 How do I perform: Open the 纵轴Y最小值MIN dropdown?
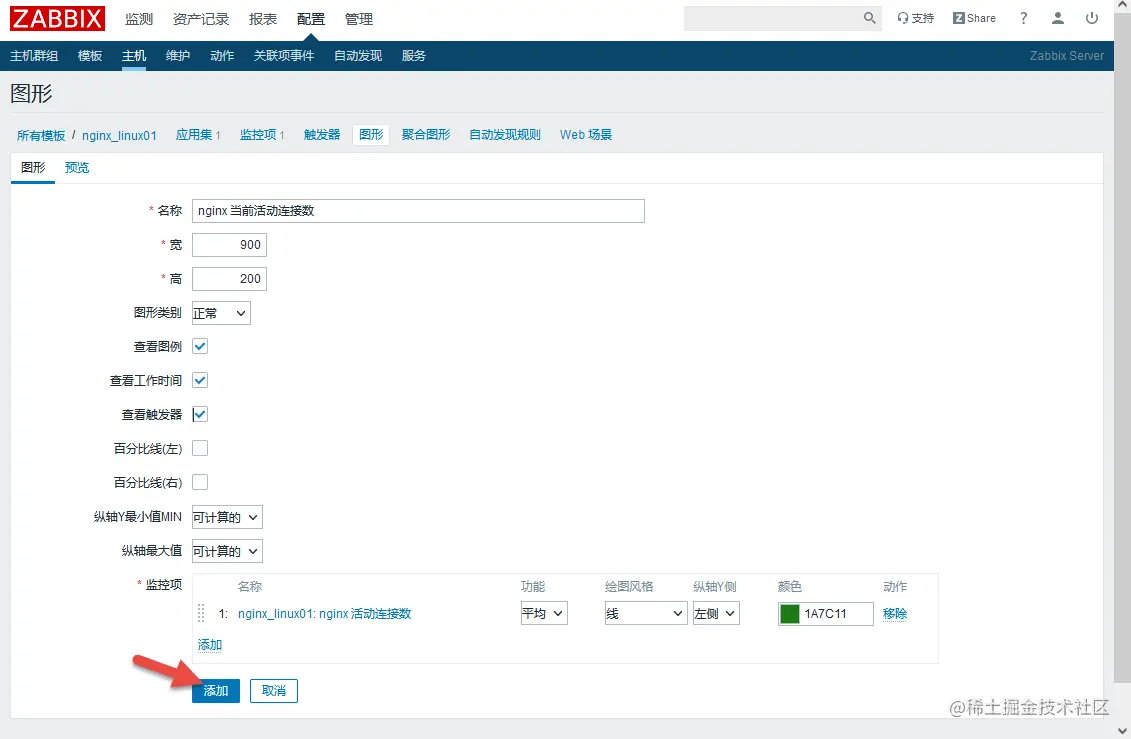(226, 517)
